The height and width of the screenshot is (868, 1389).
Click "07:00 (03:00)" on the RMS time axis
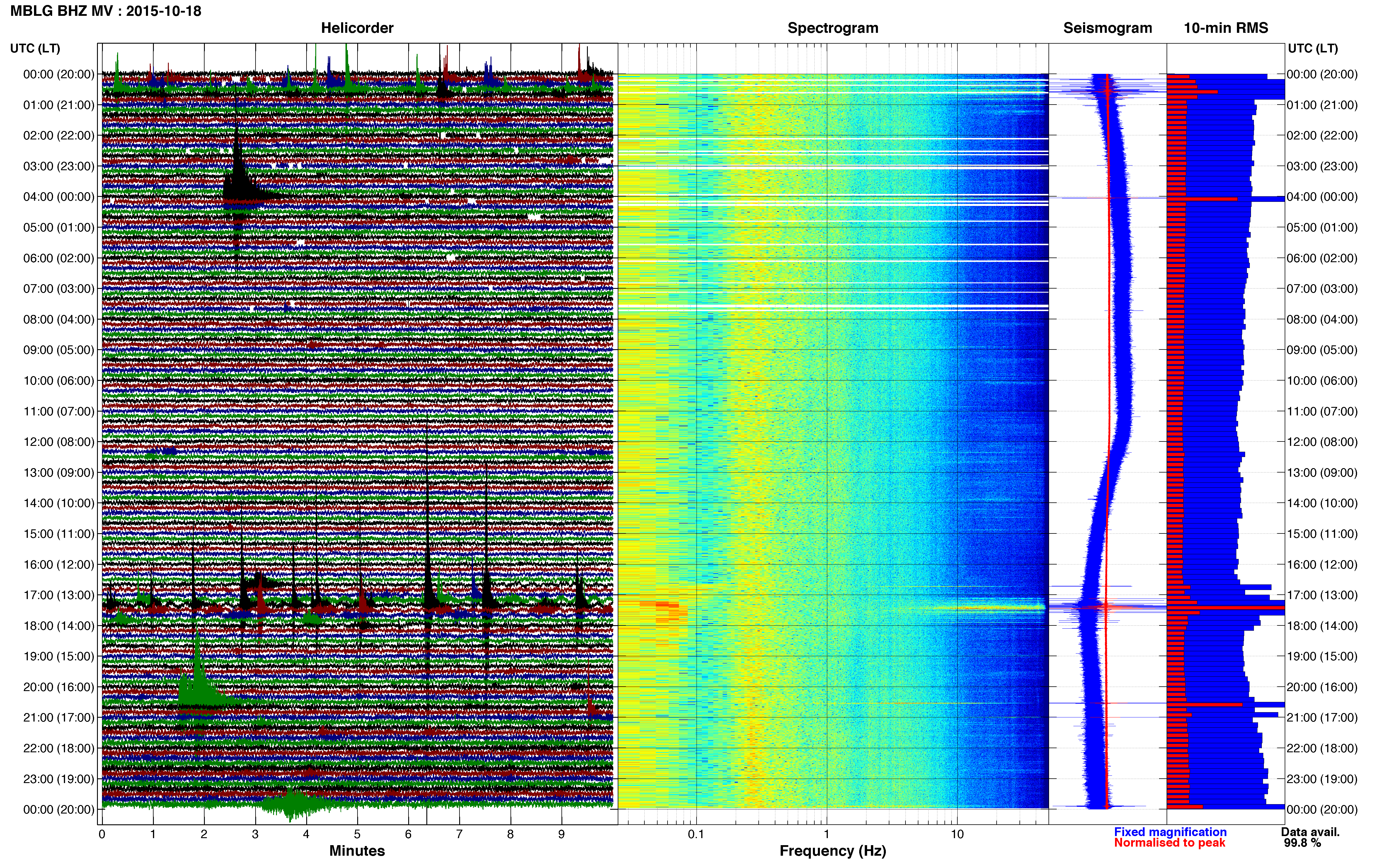click(1322, 289)
